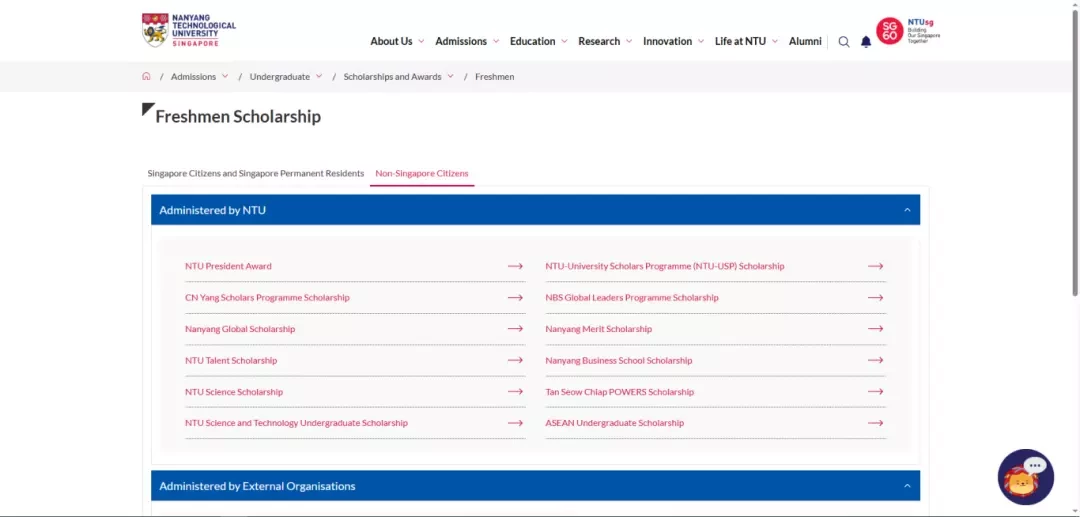Viewport: 1080px width, 517px height.
Task: Follow the arrow beside CN Yang Scholars Programme Scholarship
Action: click(515, 297)
